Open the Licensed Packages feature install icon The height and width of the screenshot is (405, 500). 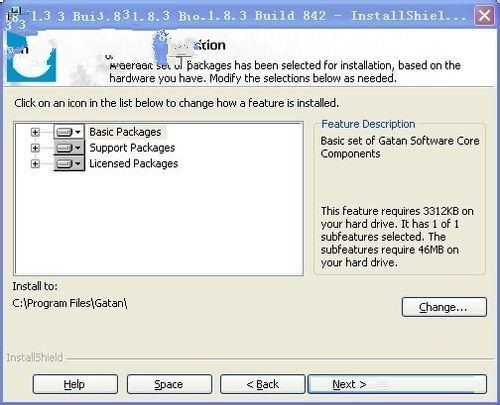pyautogui.click(x=69, y=163)
